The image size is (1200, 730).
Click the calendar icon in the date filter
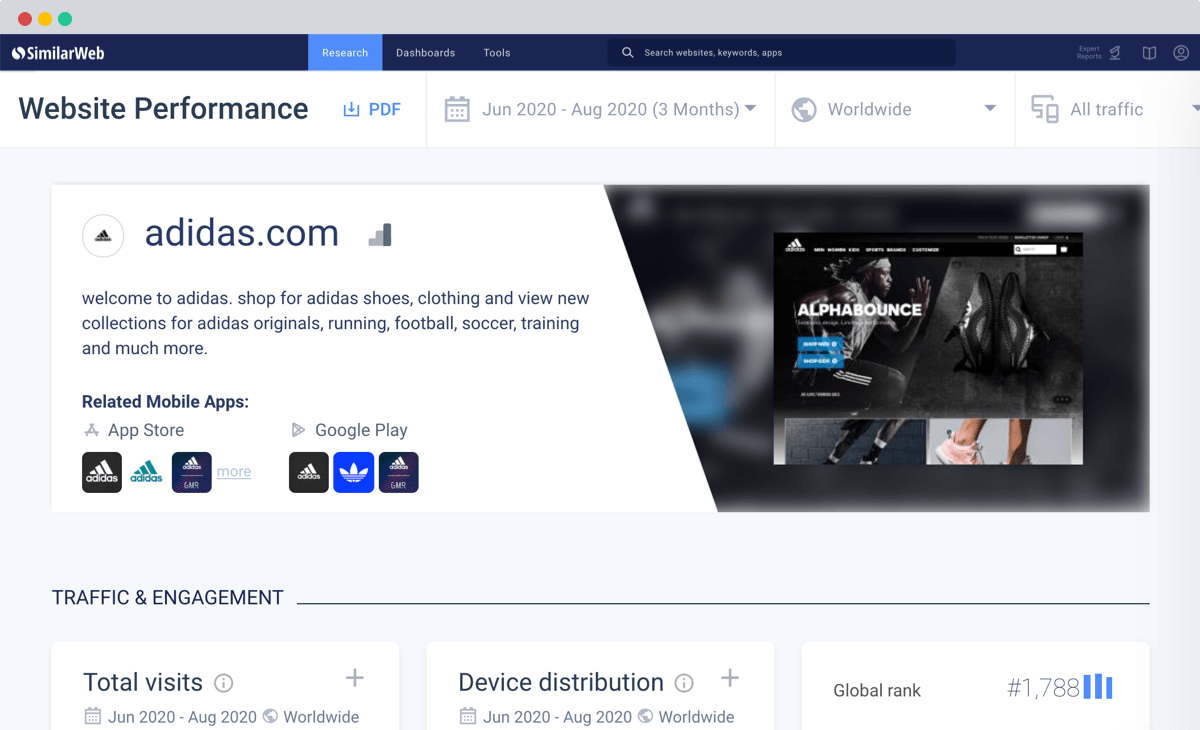(x=457, y=109)
